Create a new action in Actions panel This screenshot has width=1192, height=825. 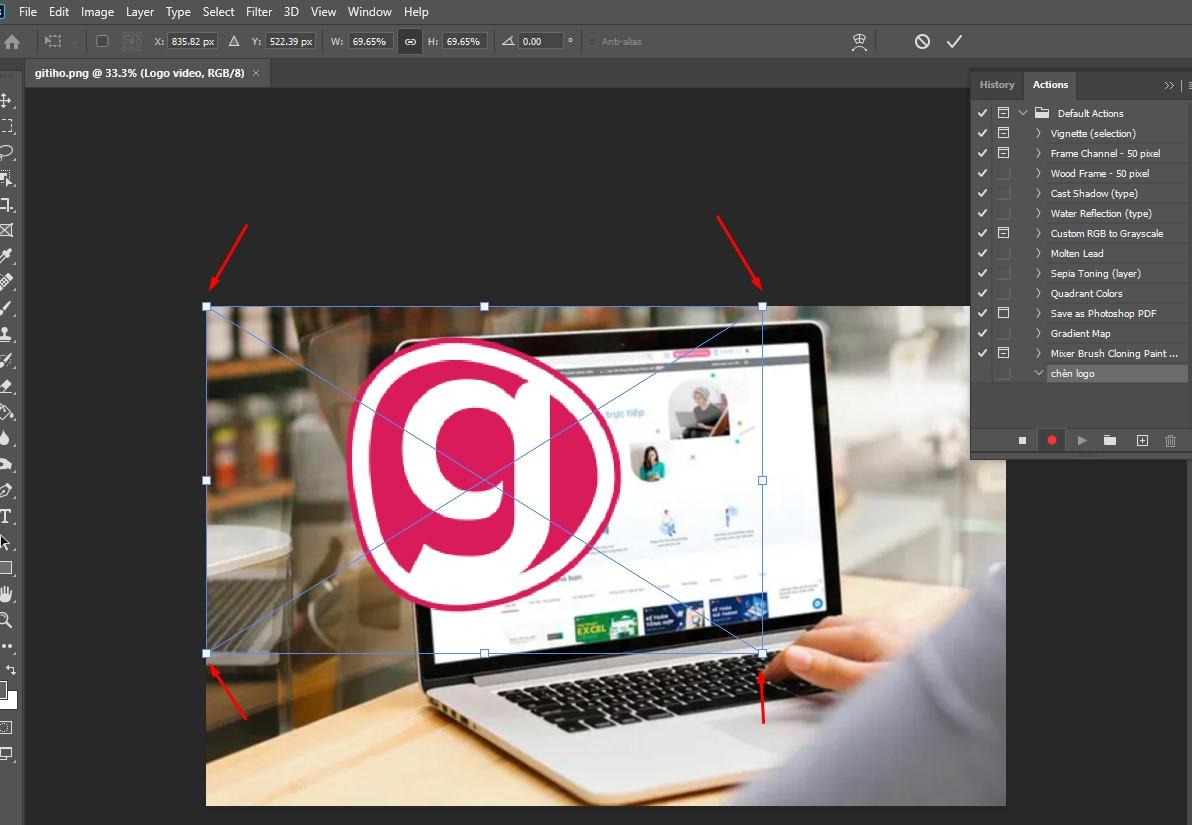coord(1141,440)
